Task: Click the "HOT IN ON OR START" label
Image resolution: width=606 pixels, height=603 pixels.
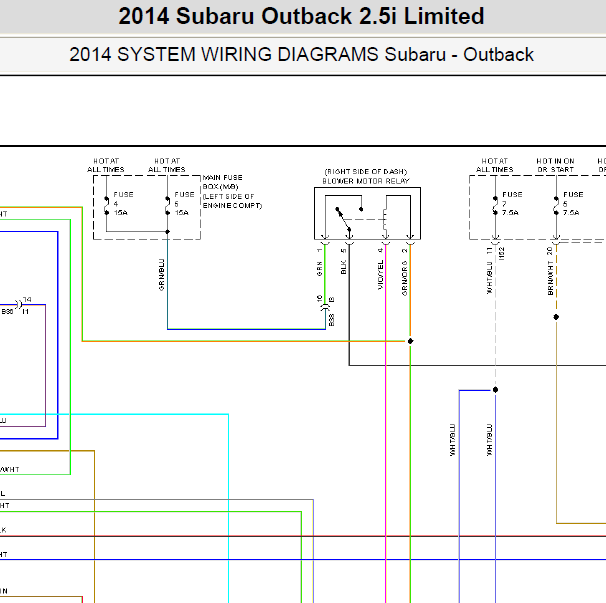Action: pos(555,165)
